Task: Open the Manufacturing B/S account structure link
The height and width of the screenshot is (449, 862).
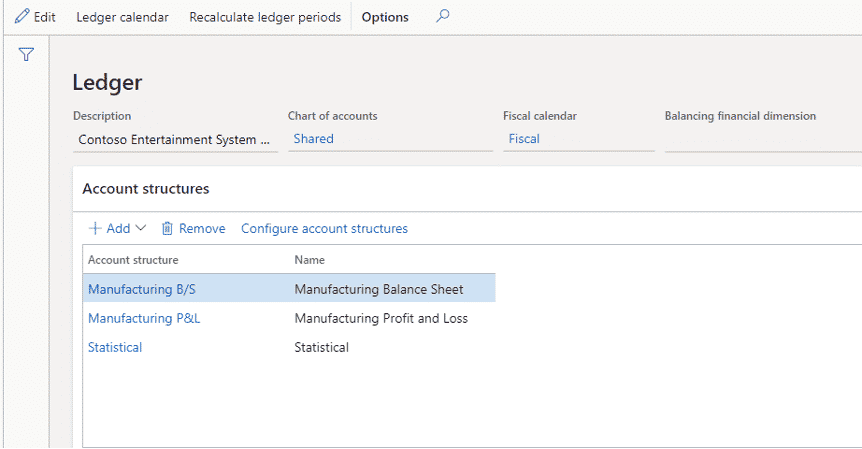Action: pos(142,289)
